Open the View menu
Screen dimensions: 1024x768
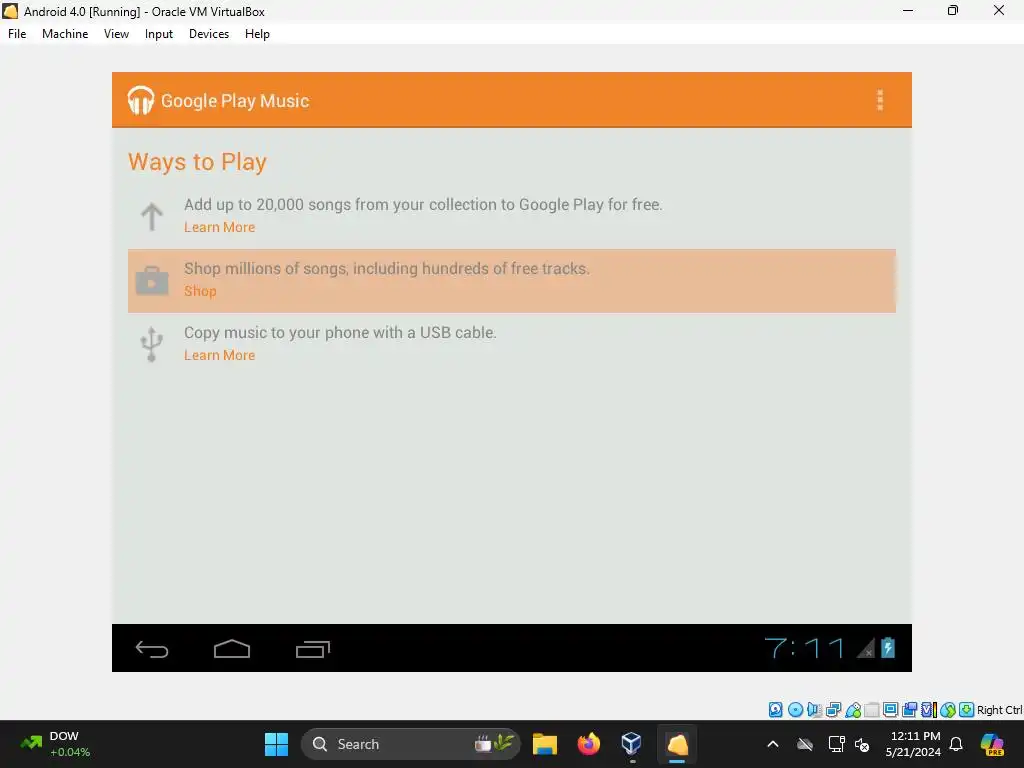[x=116, y=34]
